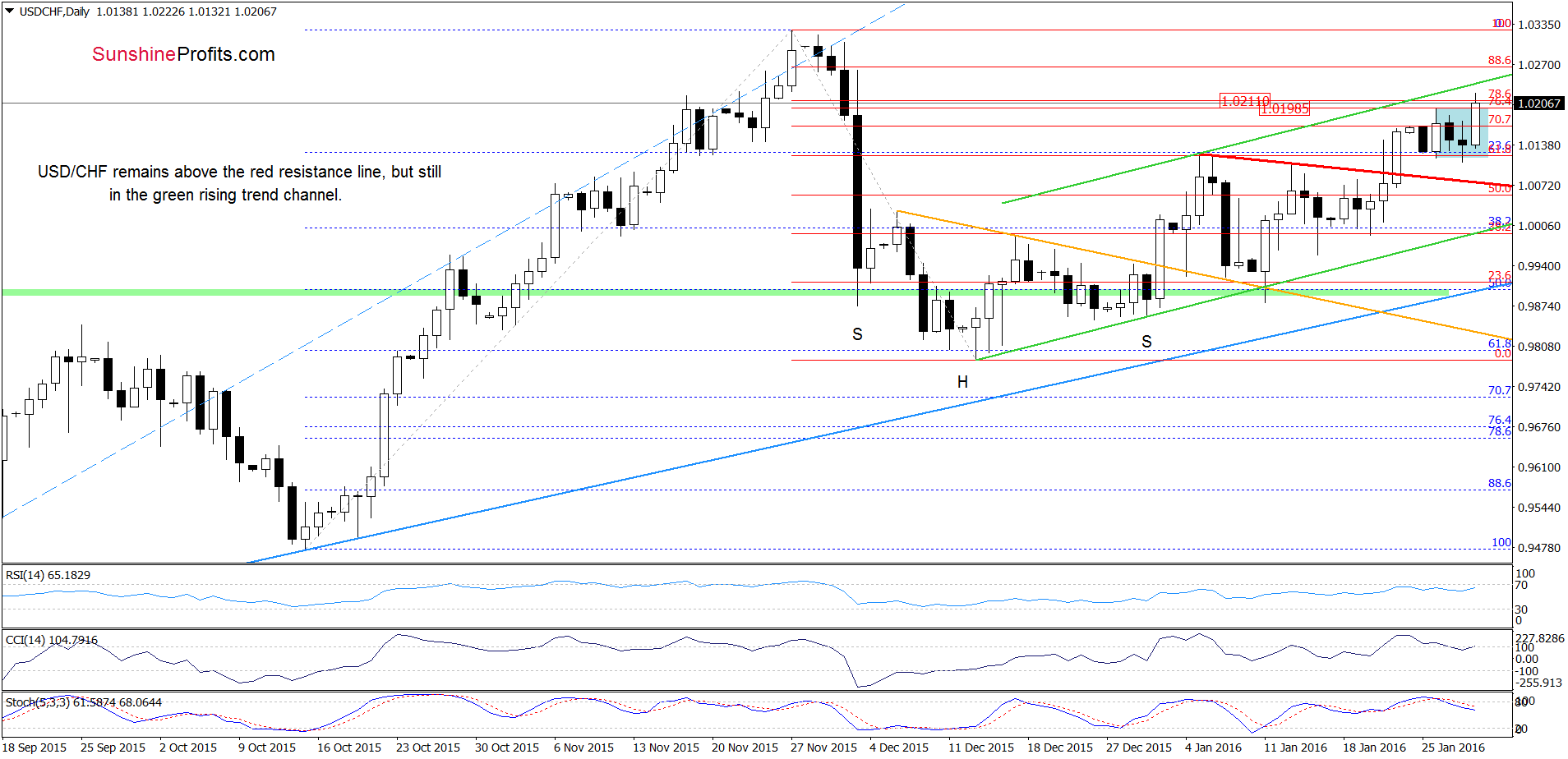Click price axis value 1.01380

[1539, 145]
